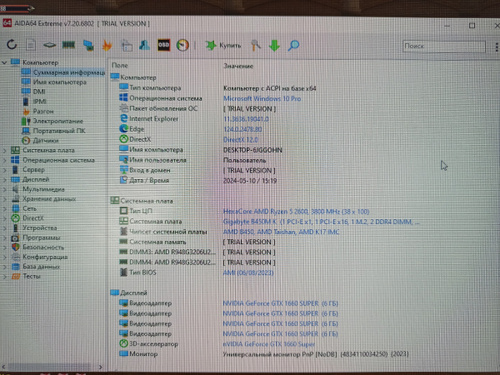Select the DESKTOP-6JGGOHN computer name value
Image resolution: width=500 pixels, height=375 pixels.
click(253, 150)
